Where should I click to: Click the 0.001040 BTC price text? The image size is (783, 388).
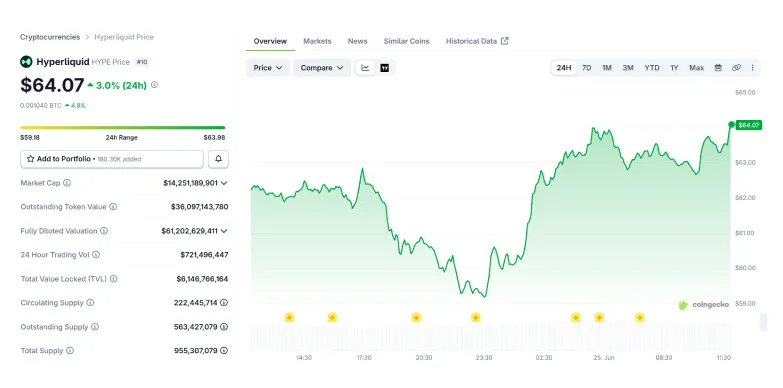41,105
